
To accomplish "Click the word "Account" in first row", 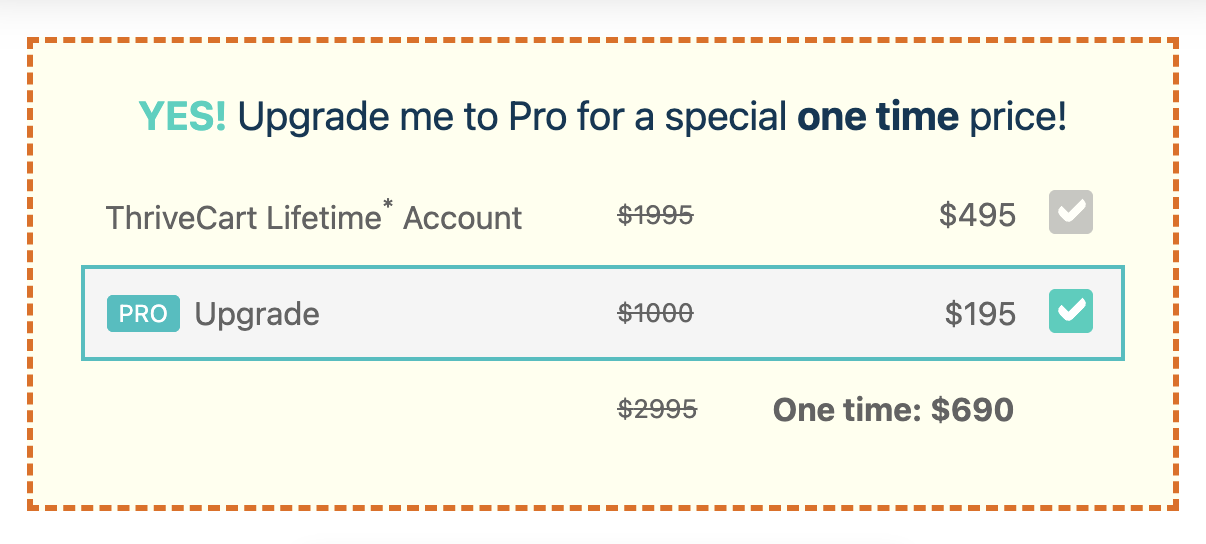I will click(463, 217).
